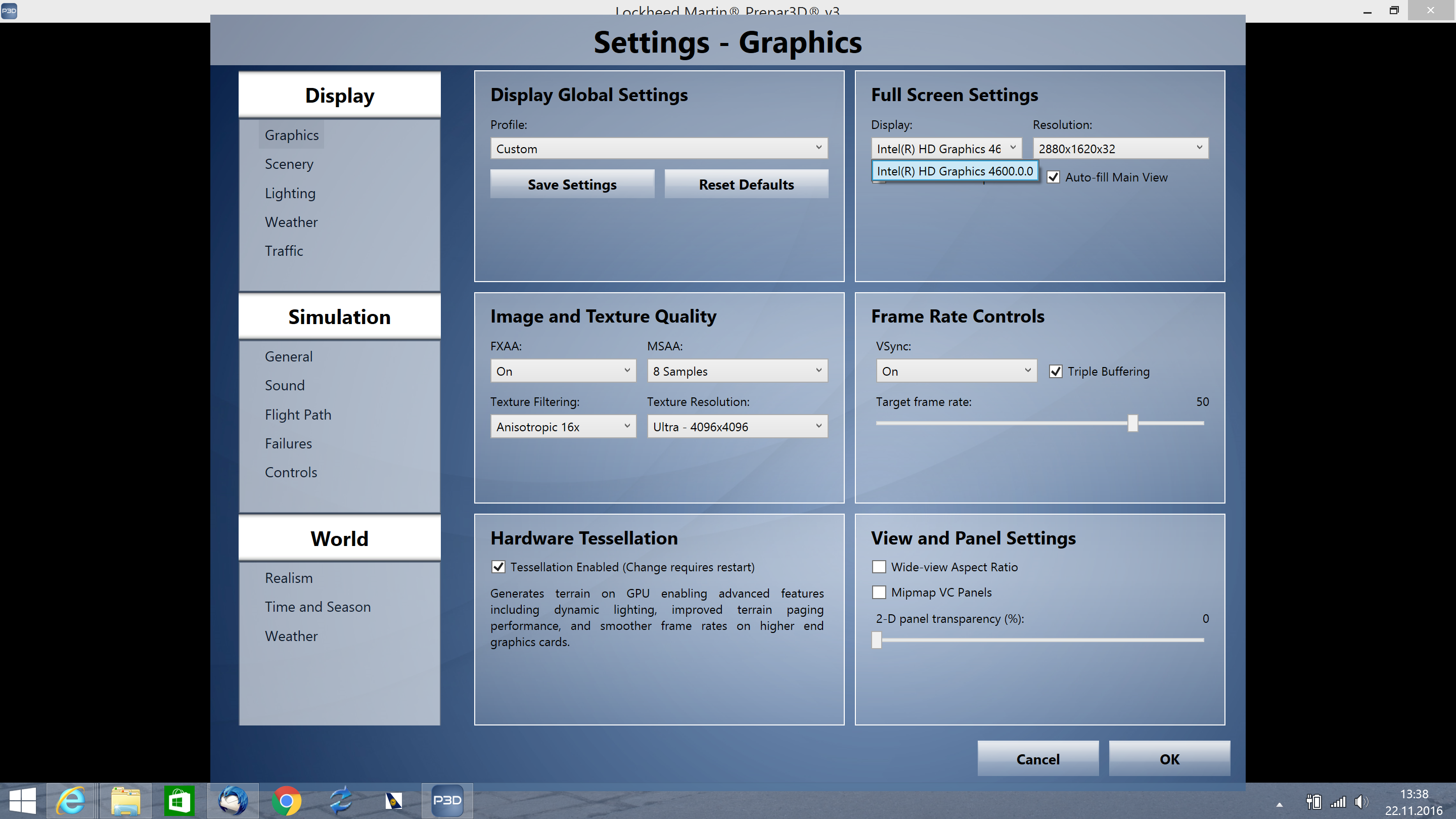Screen dimensions: 1456x819
Task: Open File Explorer from taskbar
Action: 125,801
